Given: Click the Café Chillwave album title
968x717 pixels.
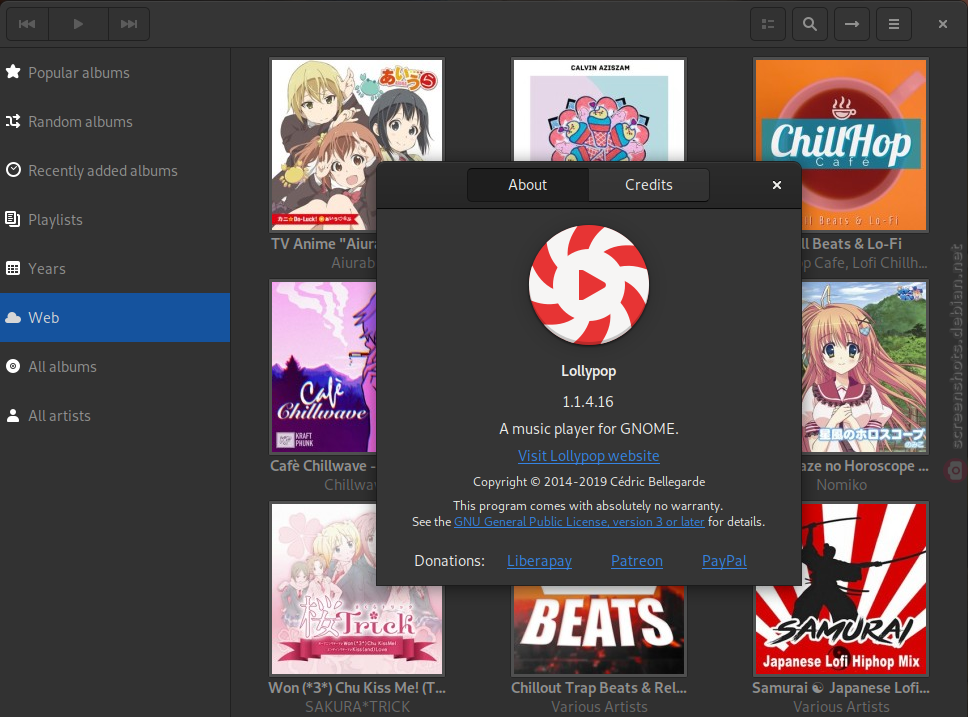Looking at the screenshot, I should pyautogui.click(x=323, y=466).
